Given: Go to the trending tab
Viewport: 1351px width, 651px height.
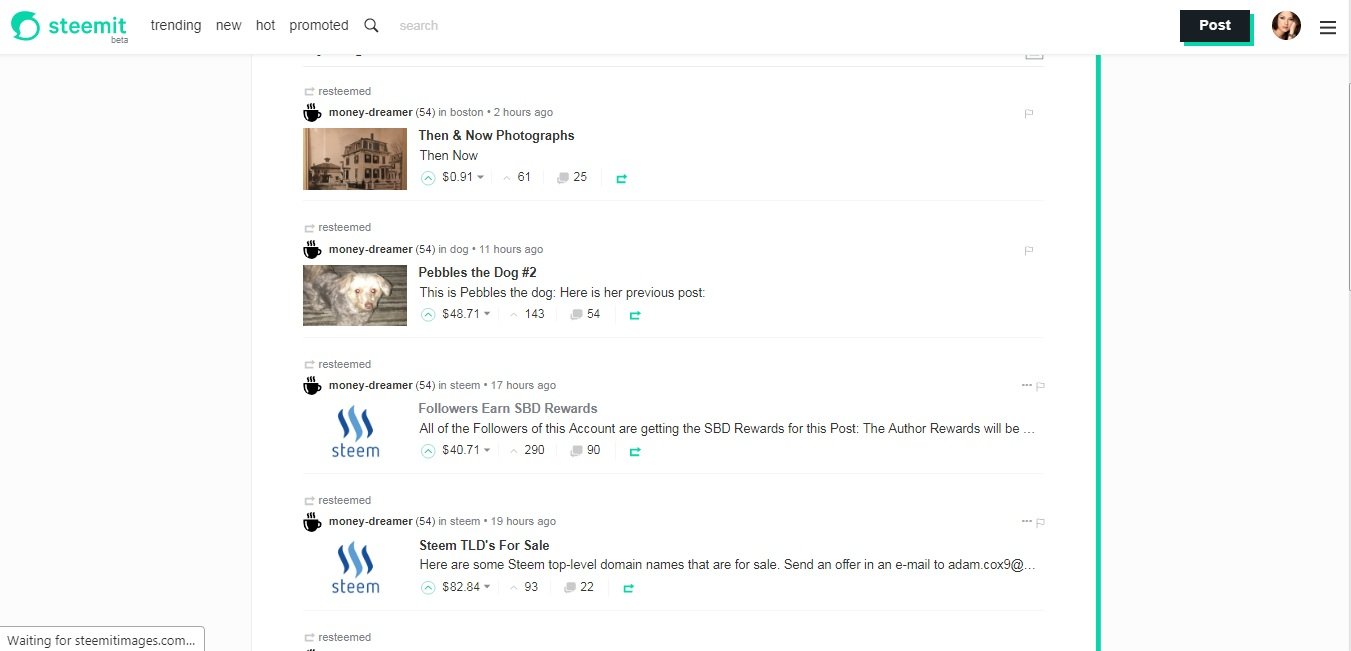Looking at the screenshot, I should pos(176,25).
